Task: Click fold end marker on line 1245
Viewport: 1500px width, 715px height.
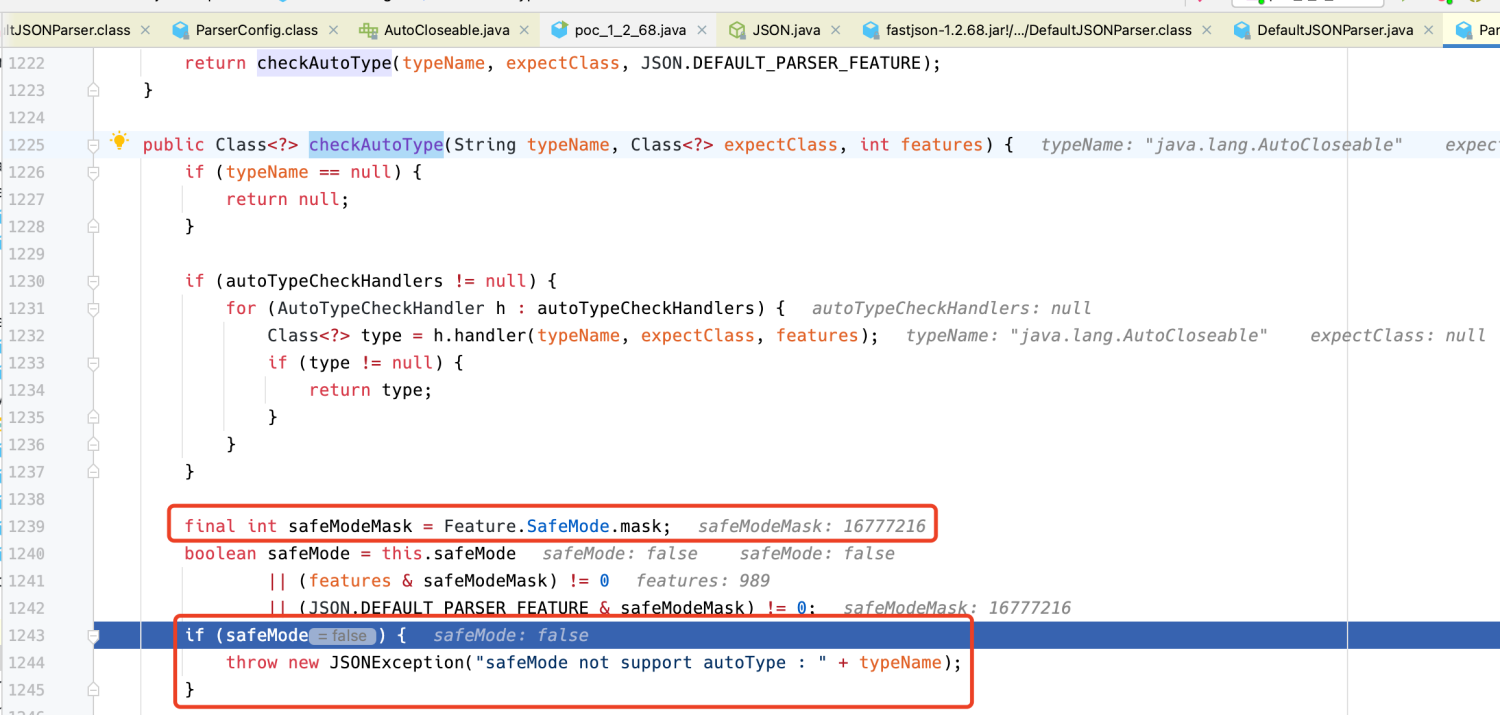Action: click(x=93, y=689)
